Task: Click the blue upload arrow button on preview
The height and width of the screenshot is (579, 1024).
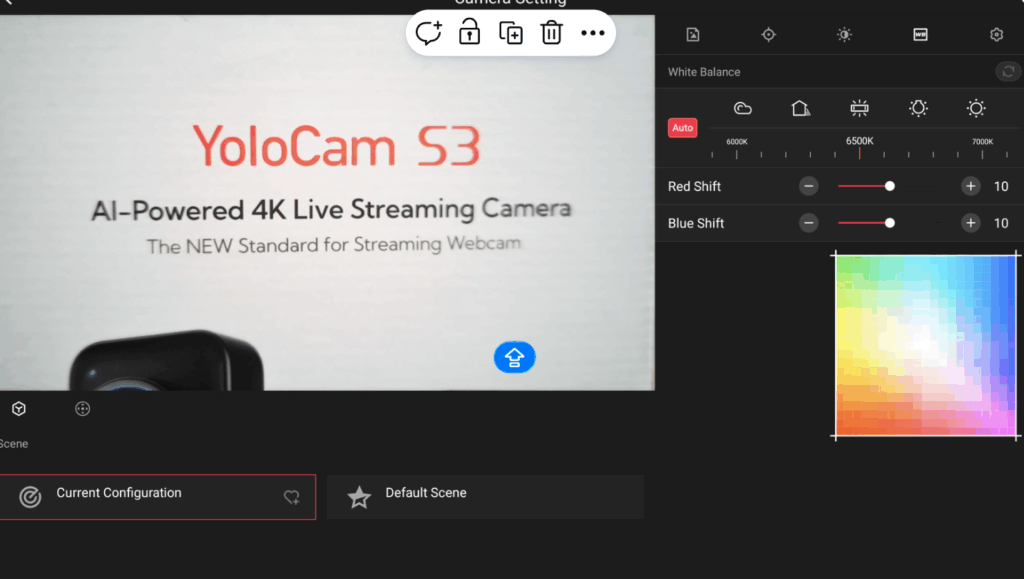Action: click(x=515, y=357)
